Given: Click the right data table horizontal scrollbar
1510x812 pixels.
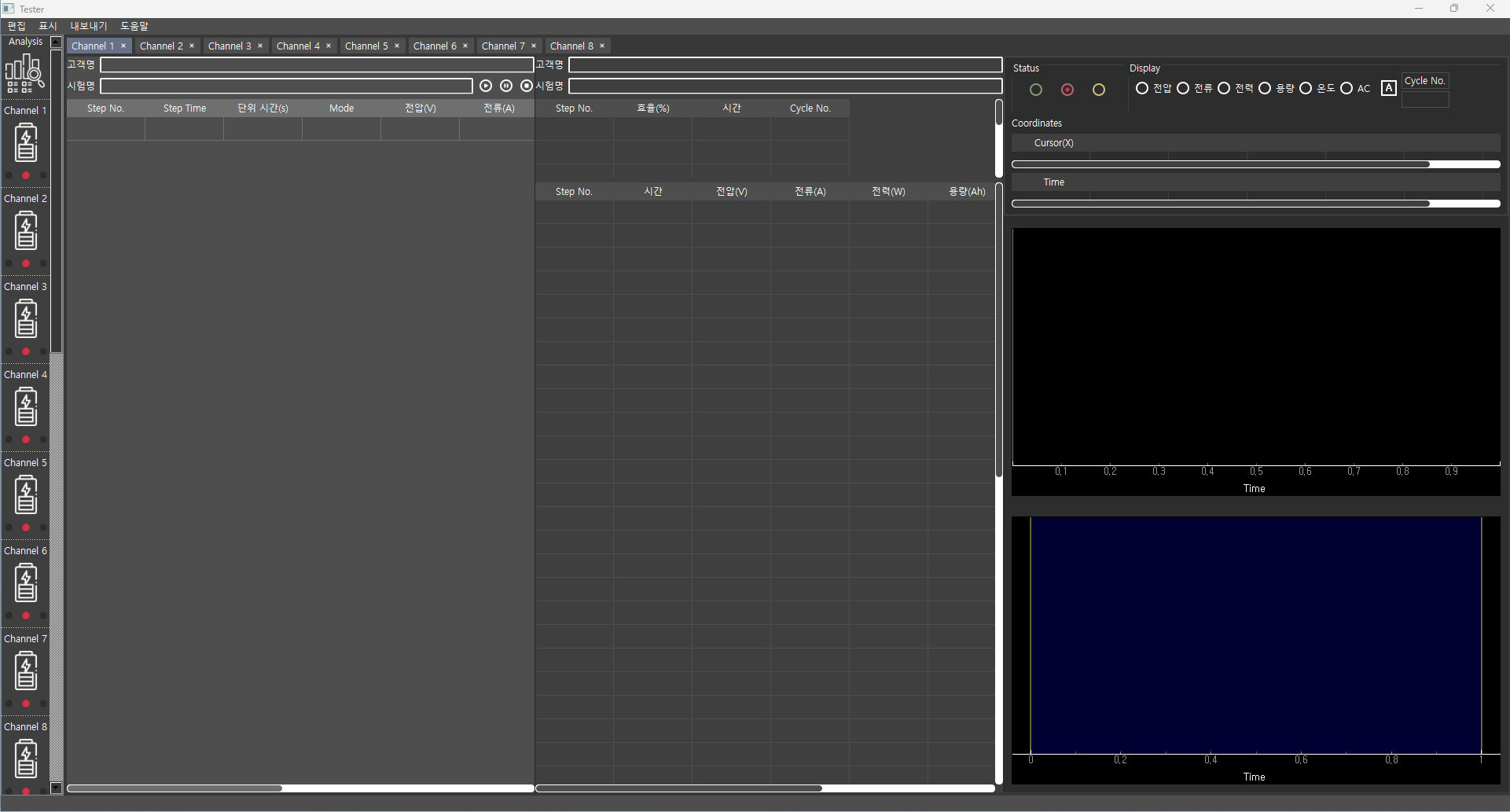Looking at the screenshot, I should pos(765,788).
